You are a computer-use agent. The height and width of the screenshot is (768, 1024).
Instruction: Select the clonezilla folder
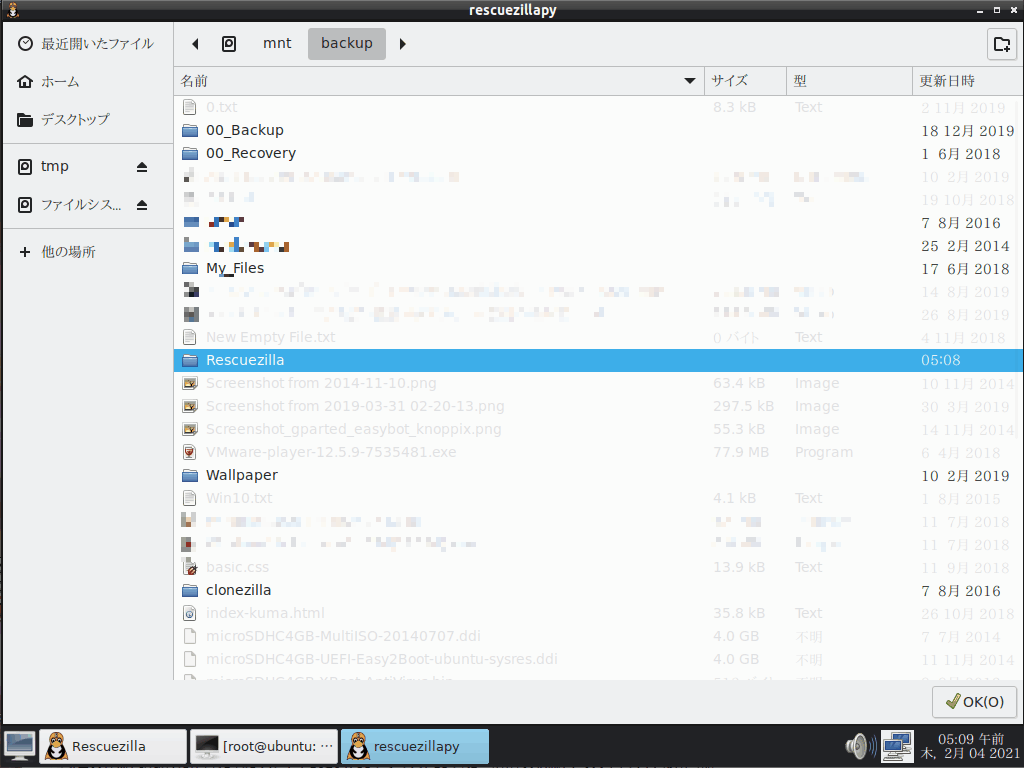pyautogui.click(x=598, y=590)
